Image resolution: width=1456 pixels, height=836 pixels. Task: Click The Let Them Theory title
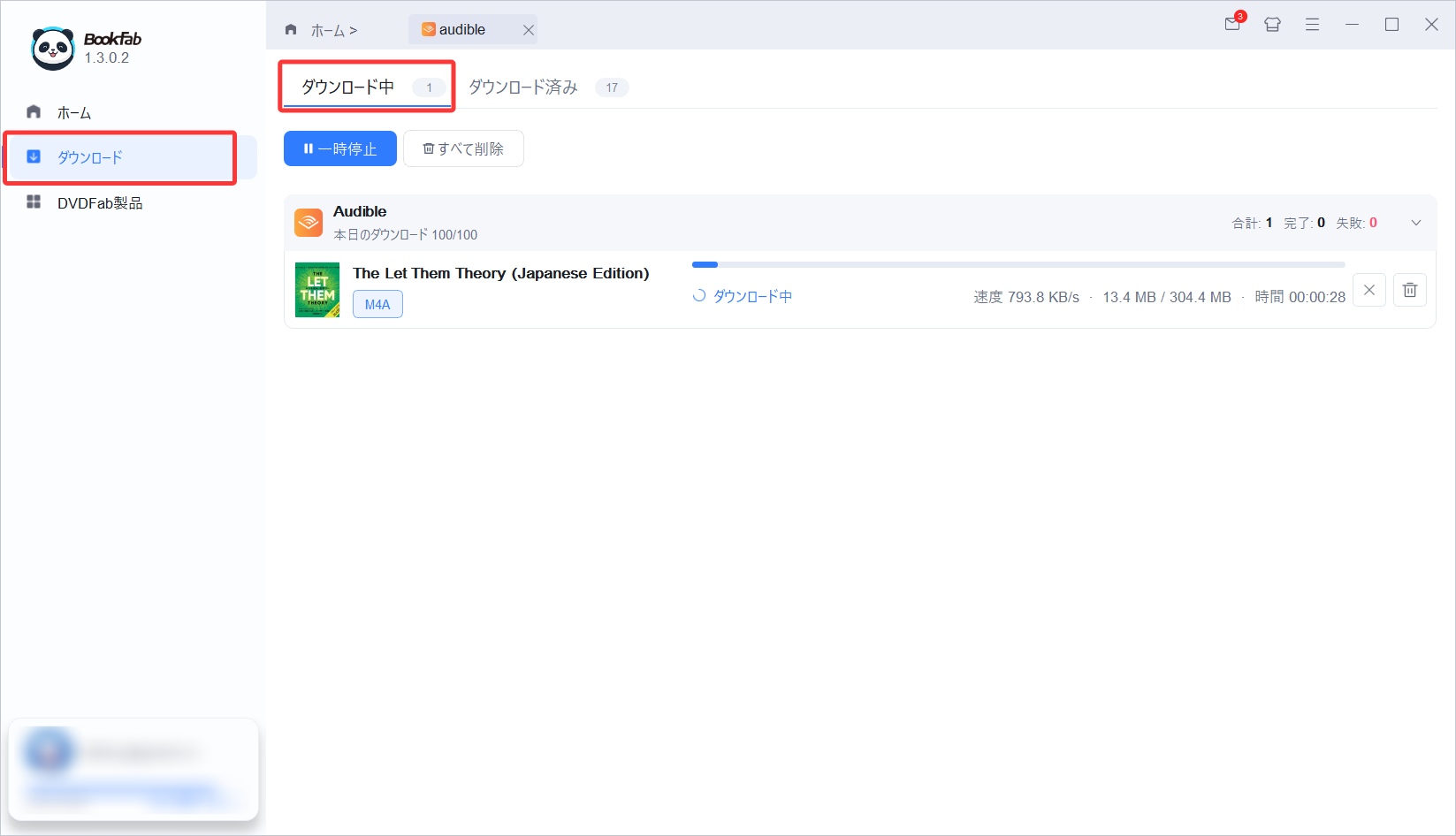(x=500, y=273)
